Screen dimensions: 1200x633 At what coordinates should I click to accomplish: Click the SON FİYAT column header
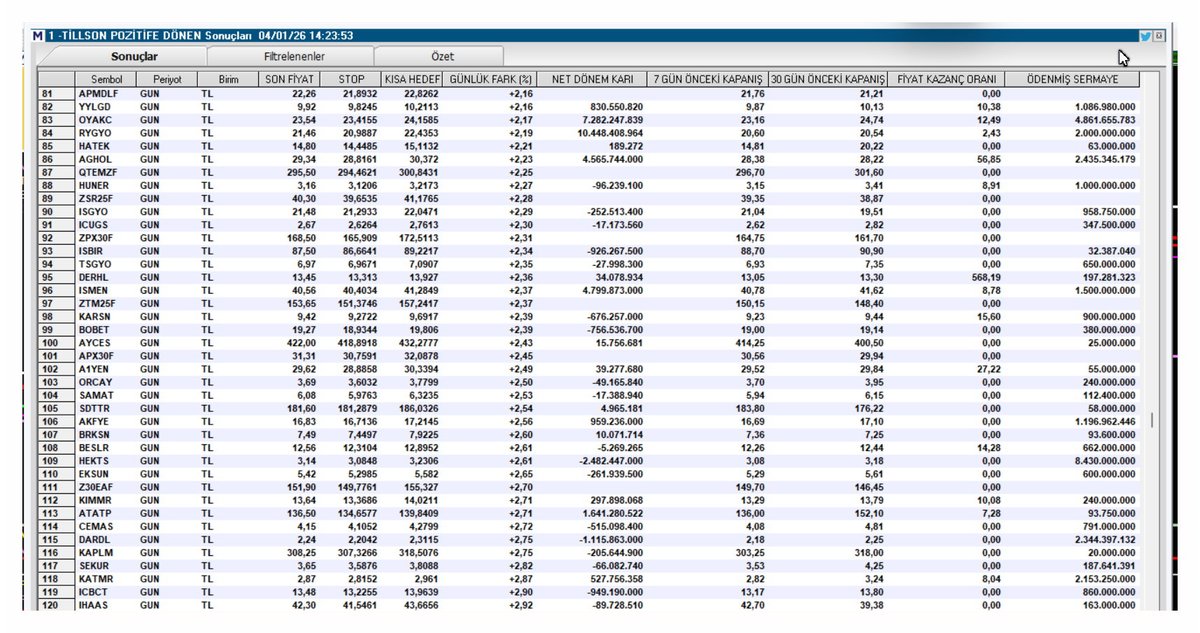tap(289, 78)
